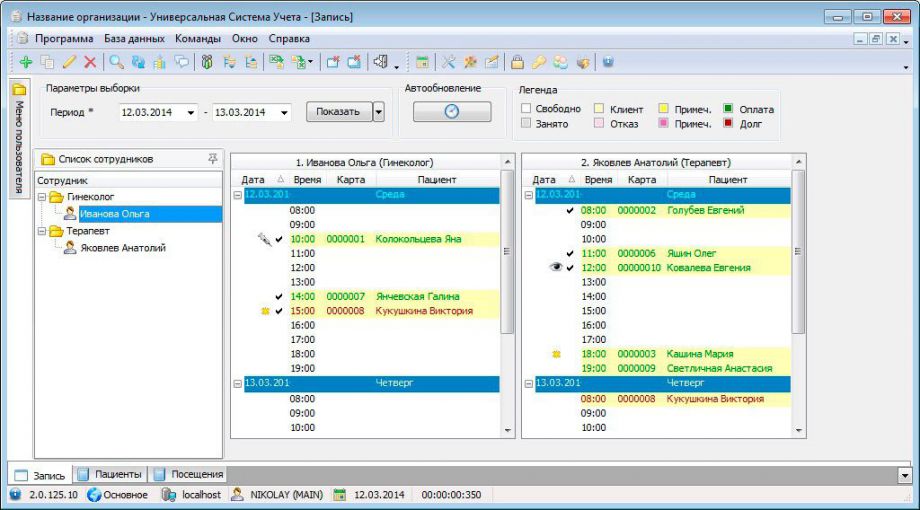Toggle the pin on Список сотрудников panel

[212, 159]
